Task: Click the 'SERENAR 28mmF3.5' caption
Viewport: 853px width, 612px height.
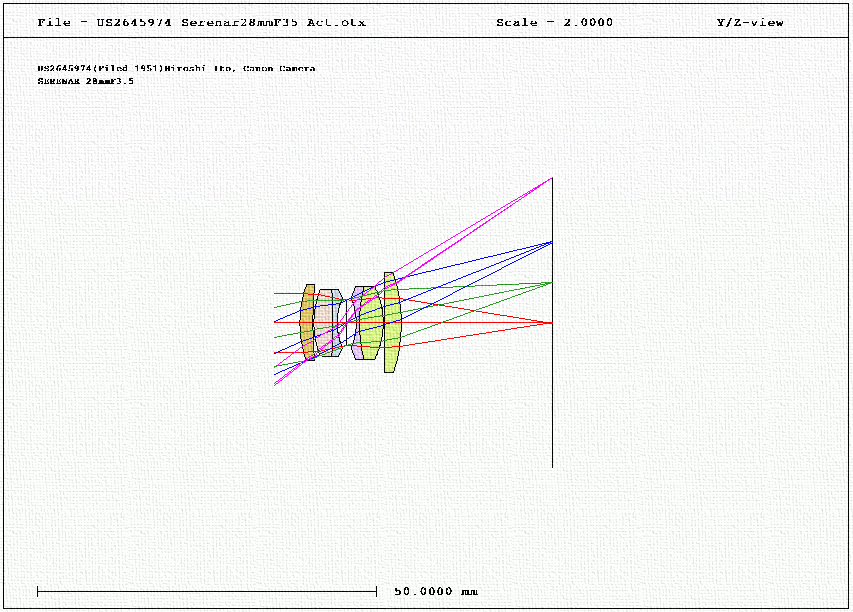Action: 85,81
